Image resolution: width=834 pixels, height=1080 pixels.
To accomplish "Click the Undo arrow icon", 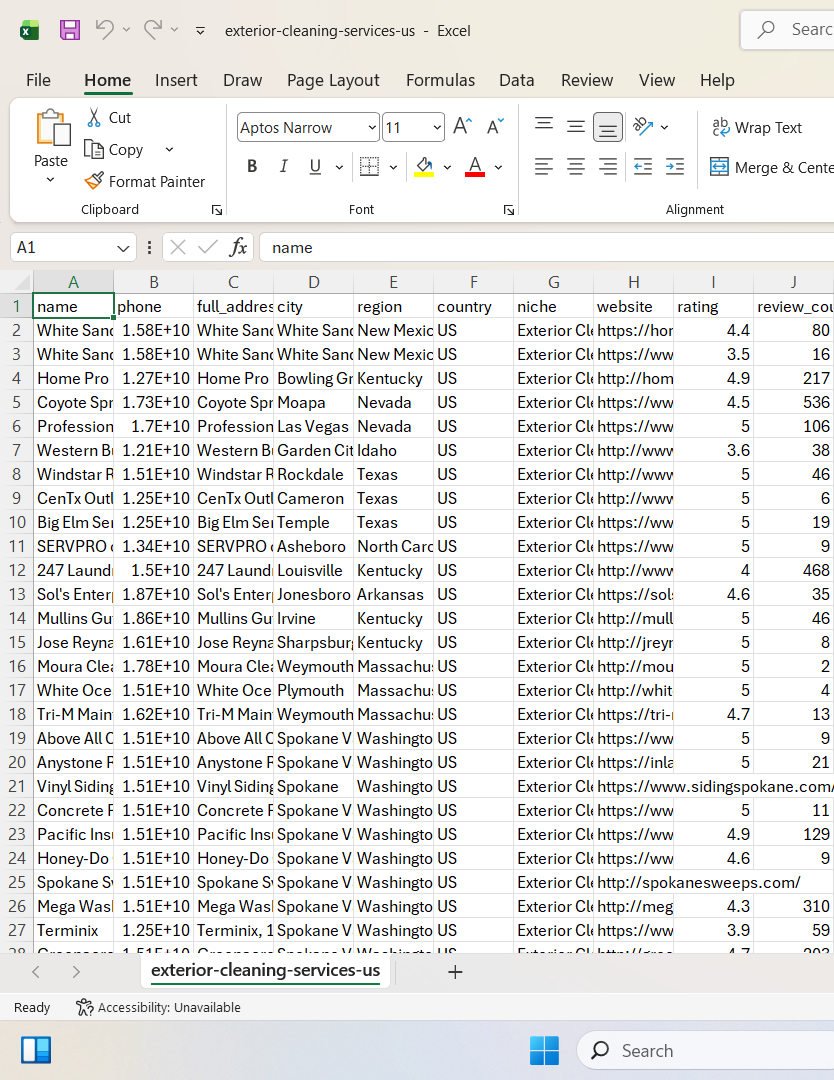I will [x=105, y=30].
